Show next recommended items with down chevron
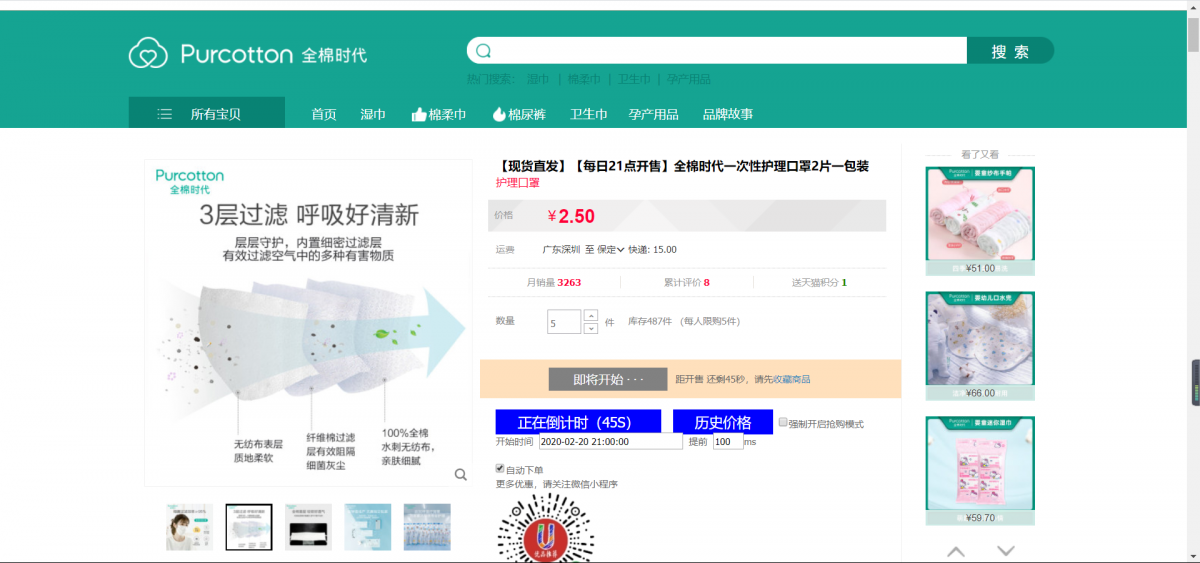Viewport: 1200px width, 563px height. [1006, 551]
